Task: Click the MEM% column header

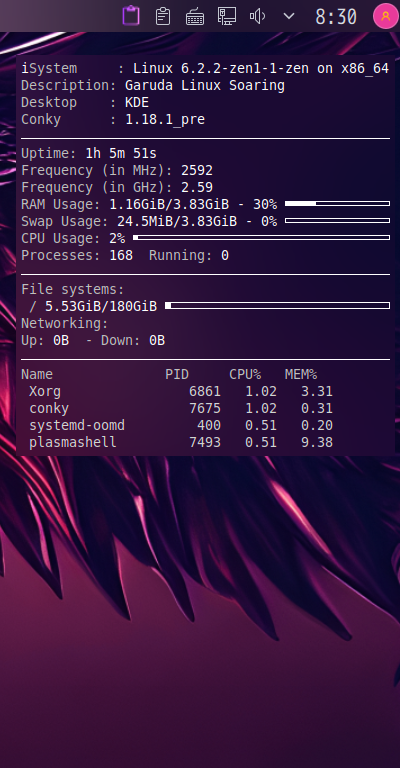Action: coord(301,375)
